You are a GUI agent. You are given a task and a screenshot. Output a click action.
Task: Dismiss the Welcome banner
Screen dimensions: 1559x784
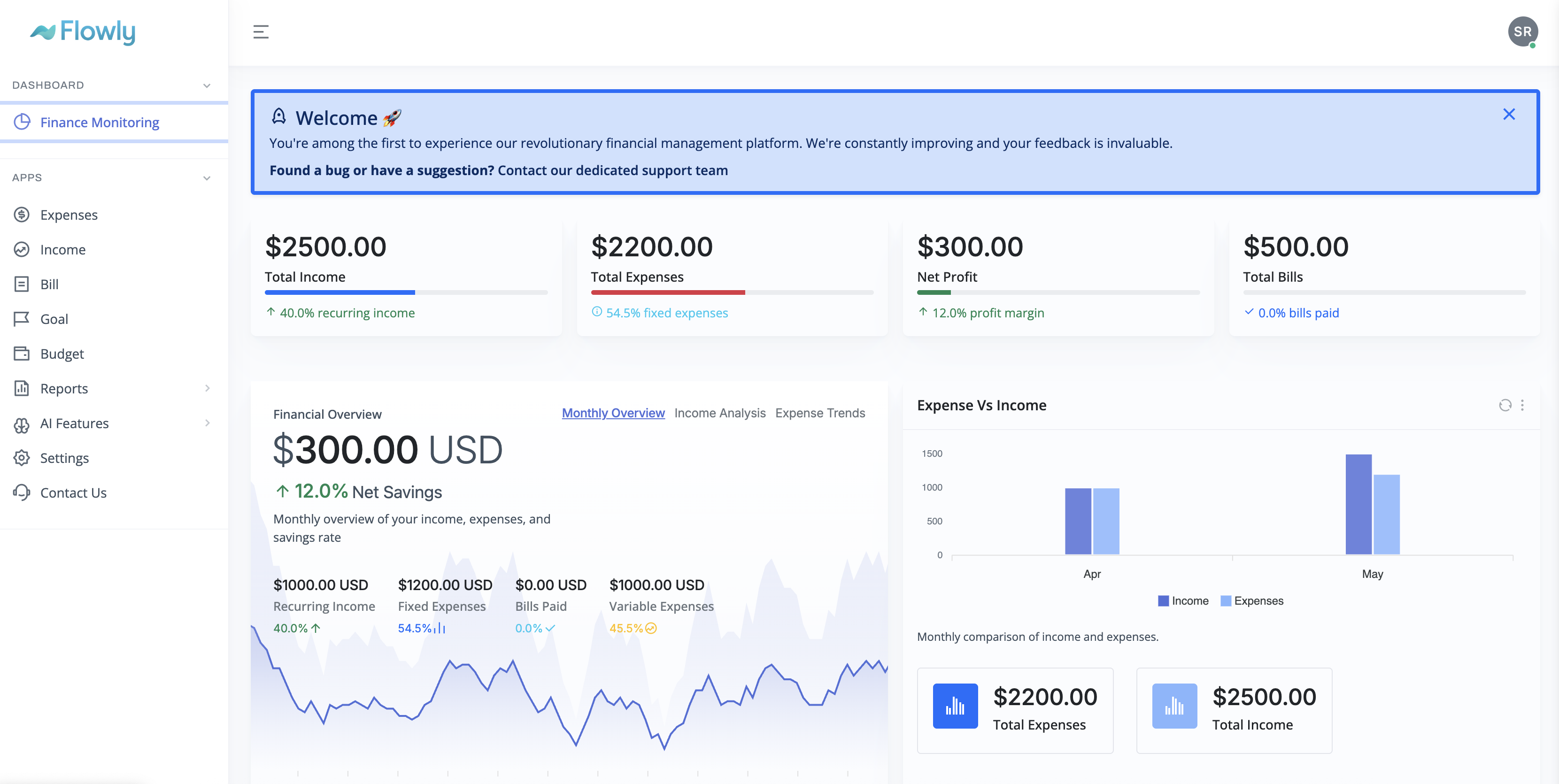(1509, 114)
